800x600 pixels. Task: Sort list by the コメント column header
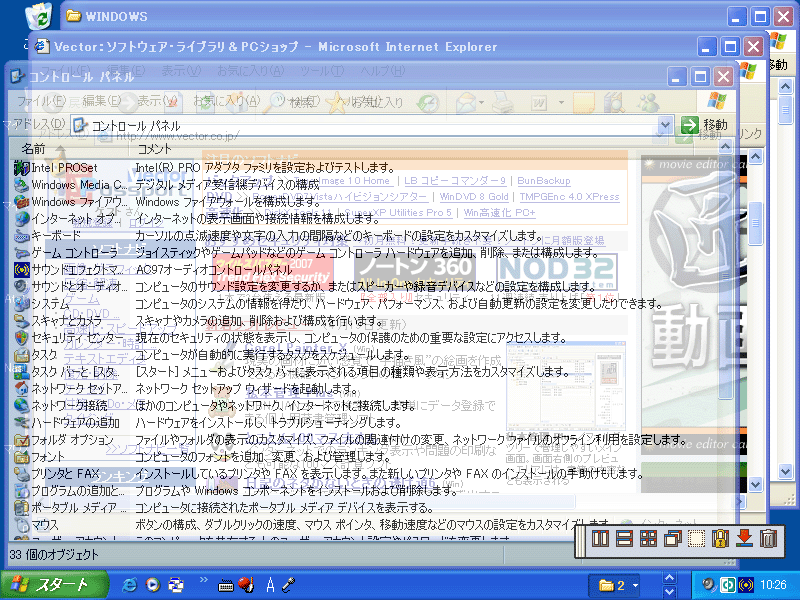(x=154, y=148)
